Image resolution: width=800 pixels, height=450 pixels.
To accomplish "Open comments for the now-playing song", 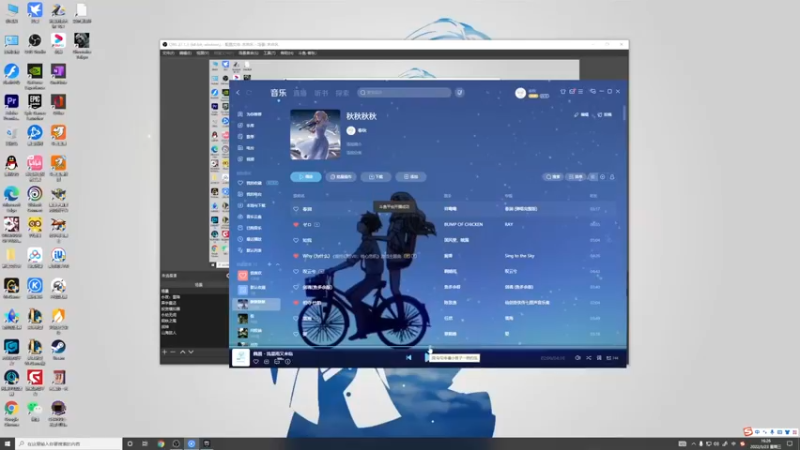I will [x=277, y=362].
